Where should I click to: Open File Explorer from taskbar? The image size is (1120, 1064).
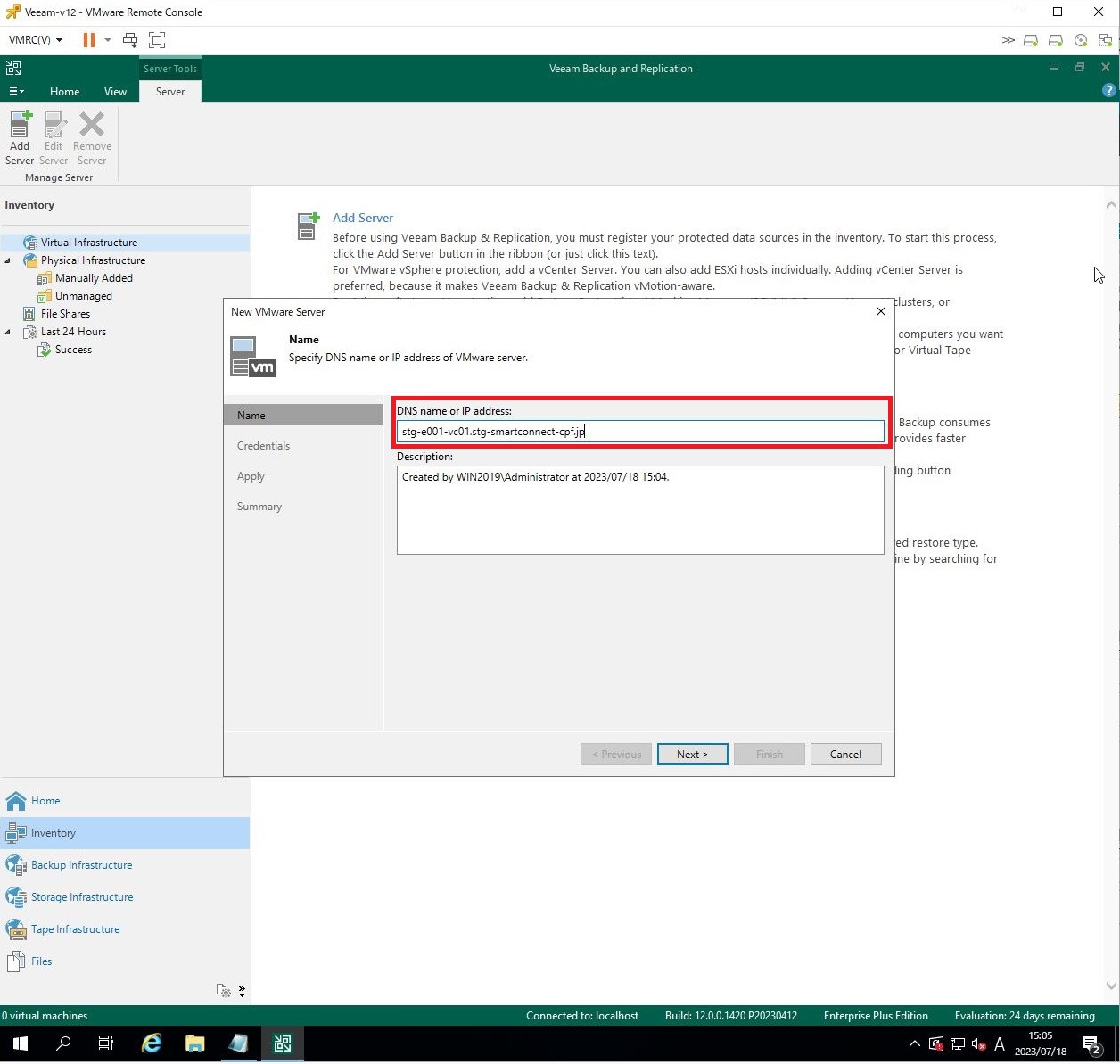(194, 1043)
